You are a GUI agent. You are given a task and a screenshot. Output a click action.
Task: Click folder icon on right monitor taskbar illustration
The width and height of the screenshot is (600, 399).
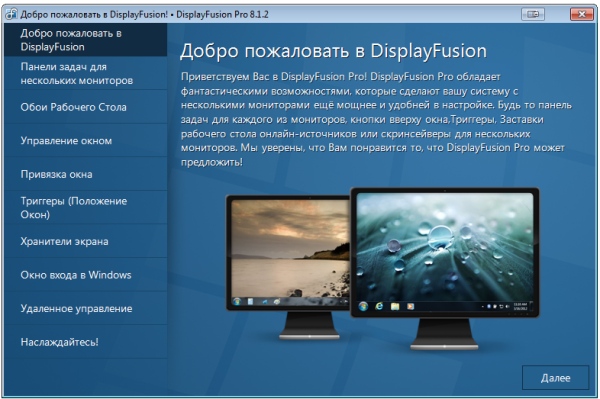click(x=395, y=306)
